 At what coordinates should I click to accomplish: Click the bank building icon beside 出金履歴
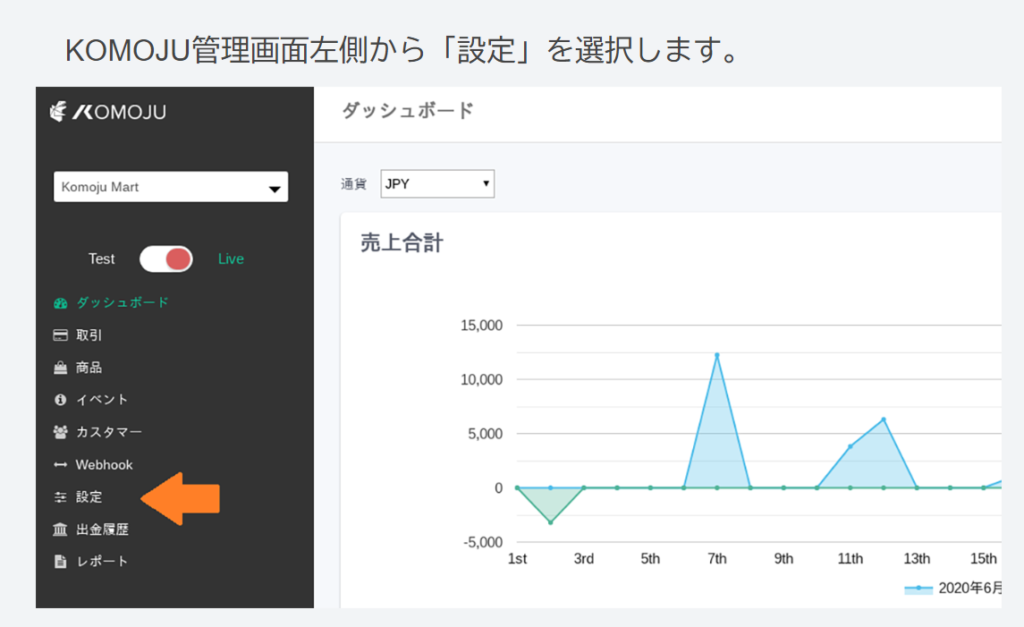point(60,529)
